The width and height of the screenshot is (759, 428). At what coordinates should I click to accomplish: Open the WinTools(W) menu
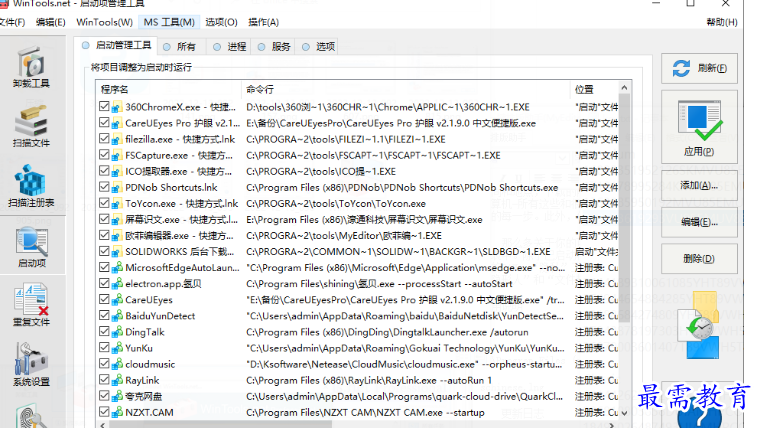click(105, 22)
